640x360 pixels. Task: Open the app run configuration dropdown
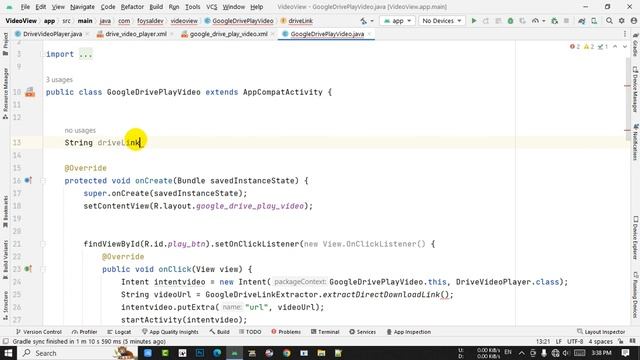pyautogui.click(x=397, y=21)
